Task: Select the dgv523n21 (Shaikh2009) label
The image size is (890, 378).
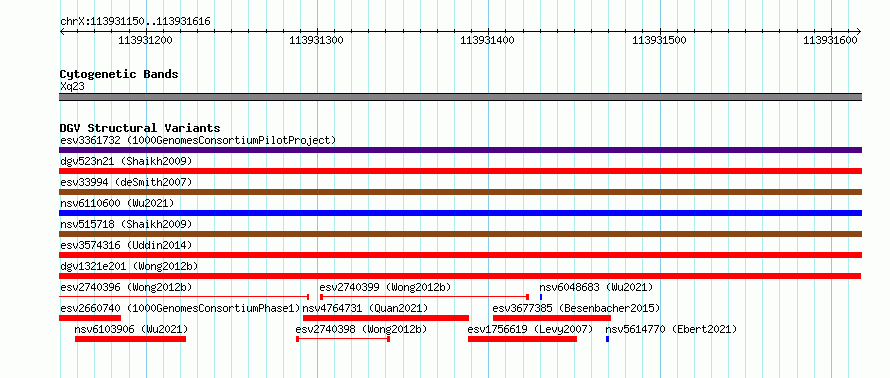Action: tap(126, 161)
